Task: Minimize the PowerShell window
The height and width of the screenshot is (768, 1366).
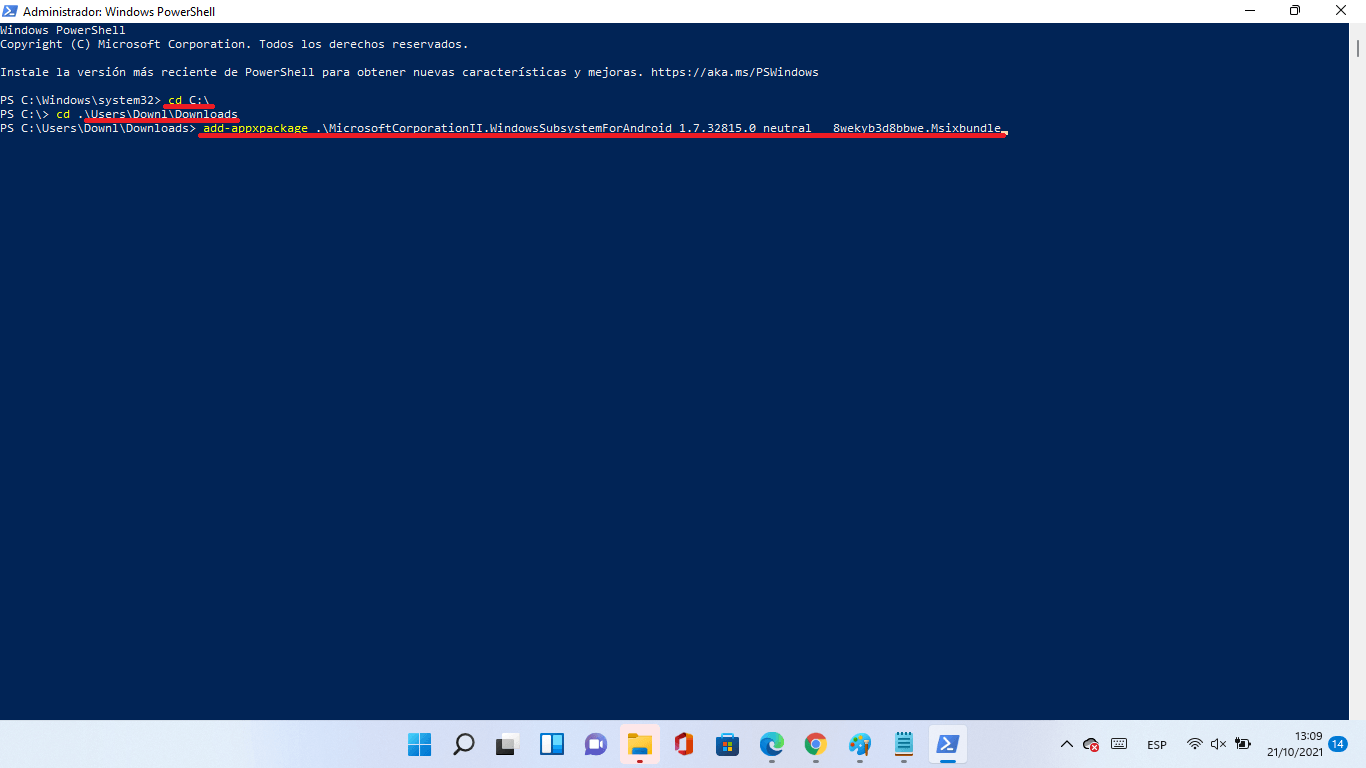Action: point(1249,11)
